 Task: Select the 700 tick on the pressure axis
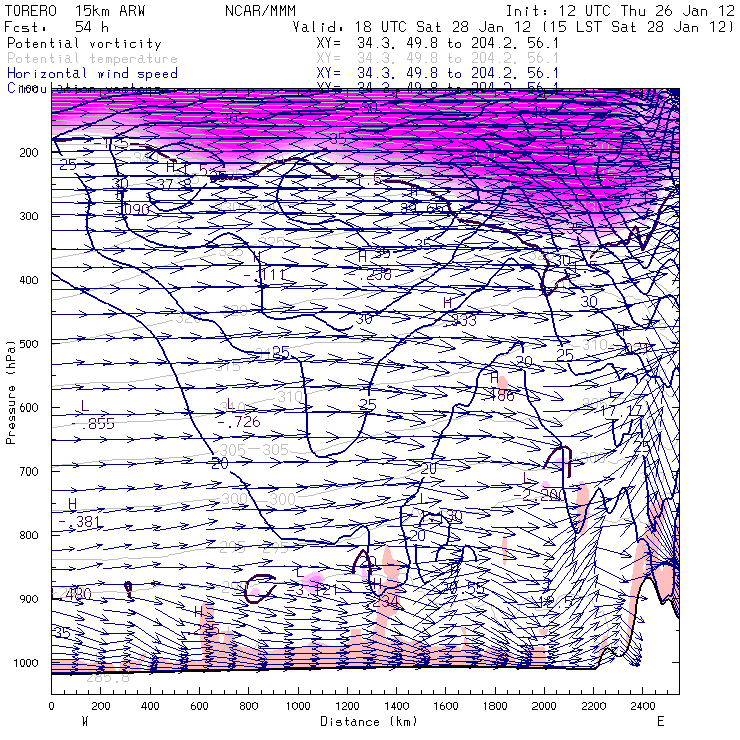pyautogui.click(x=29, y=471)
